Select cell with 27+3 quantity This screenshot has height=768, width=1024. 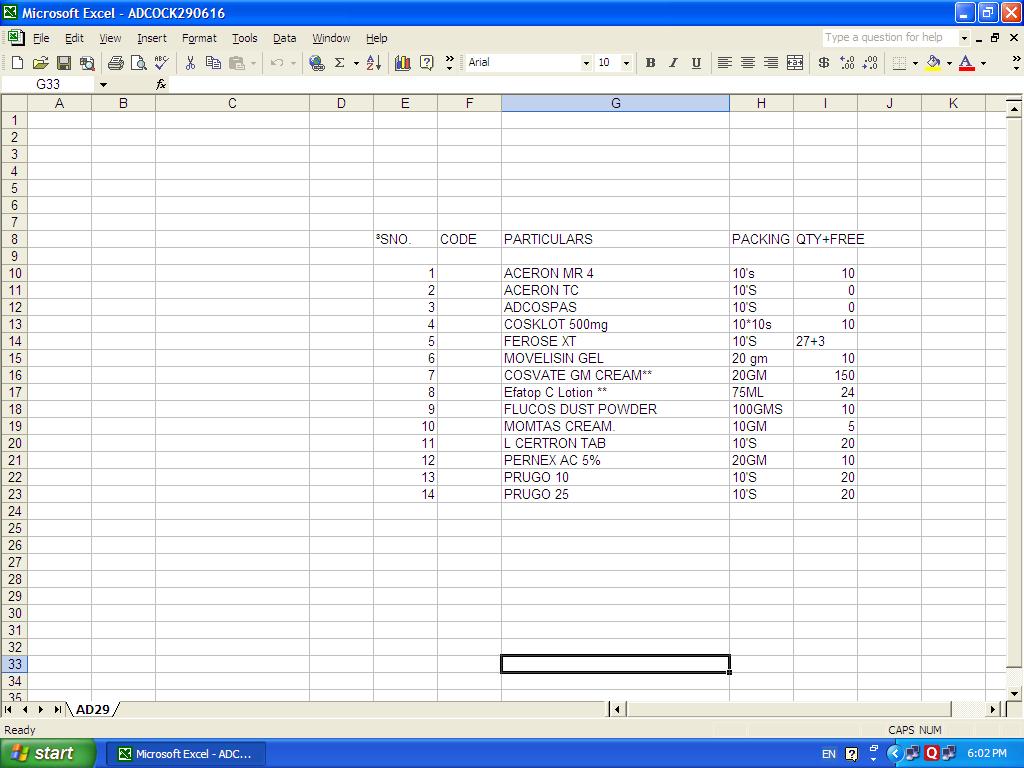click(825, 342)
